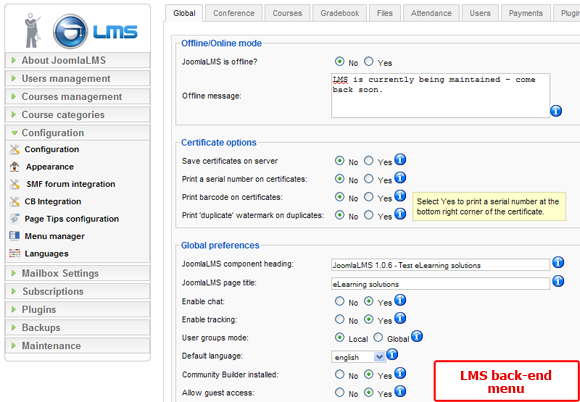Open the Default language dropdown
Viewport: 580px width, 402px height.
coord(358,357)
